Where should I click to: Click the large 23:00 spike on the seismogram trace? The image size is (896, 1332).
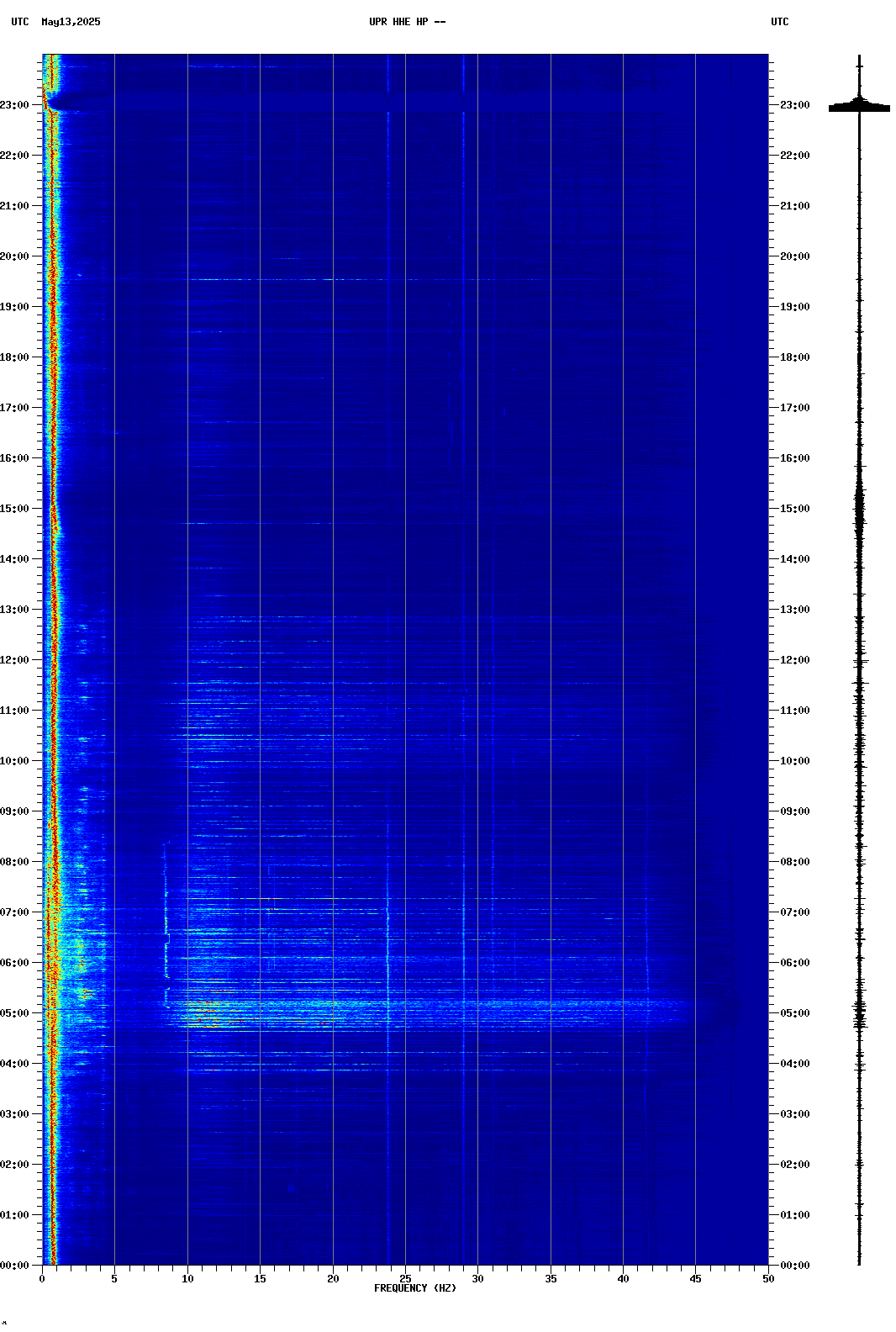[859, 106]
